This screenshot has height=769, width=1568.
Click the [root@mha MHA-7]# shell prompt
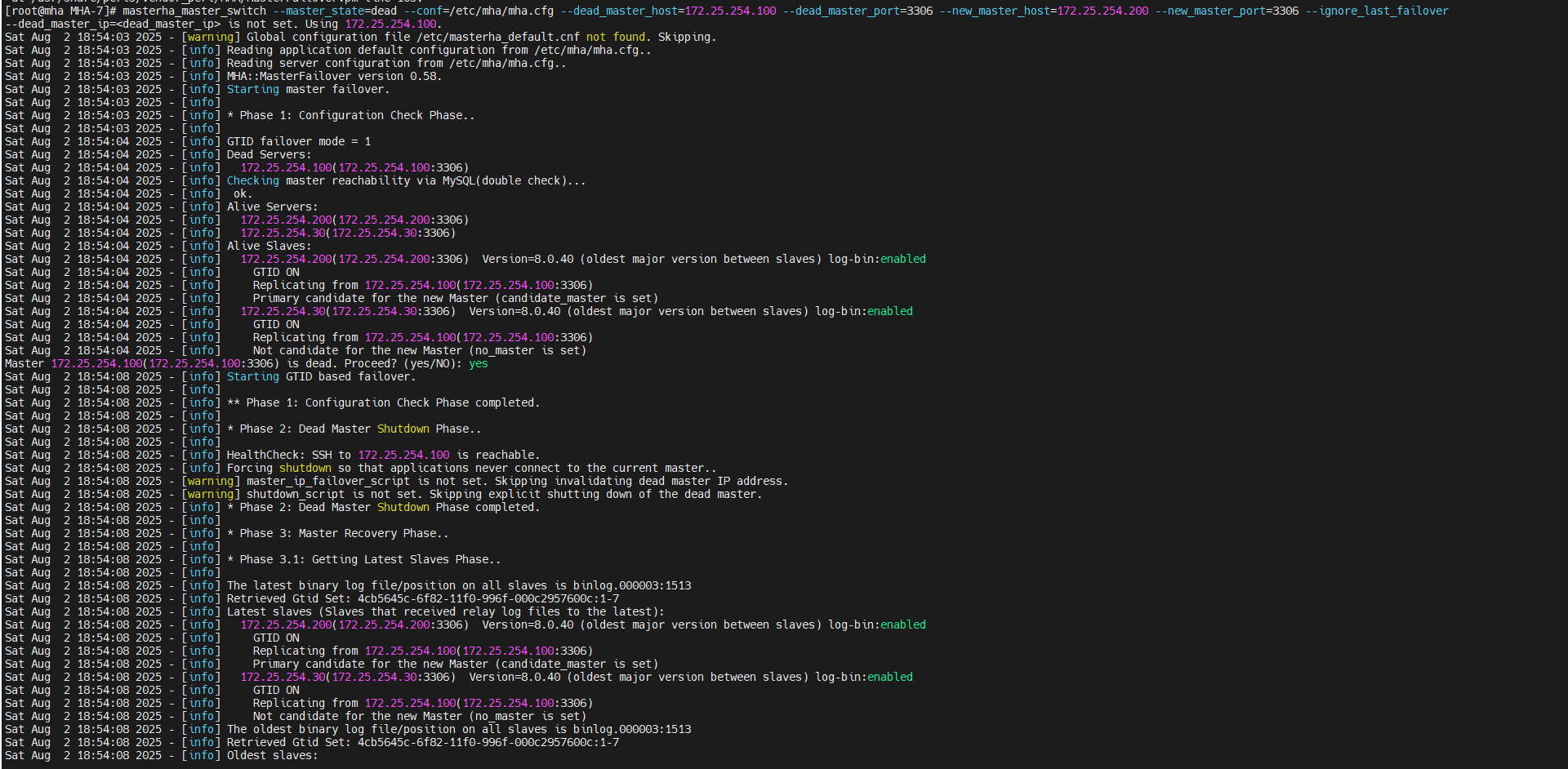pyautogui.click(x=60, y=11)
